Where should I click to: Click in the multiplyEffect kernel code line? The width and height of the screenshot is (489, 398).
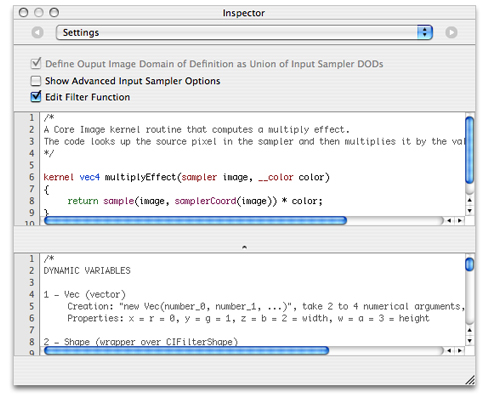[x=187, y=177]
